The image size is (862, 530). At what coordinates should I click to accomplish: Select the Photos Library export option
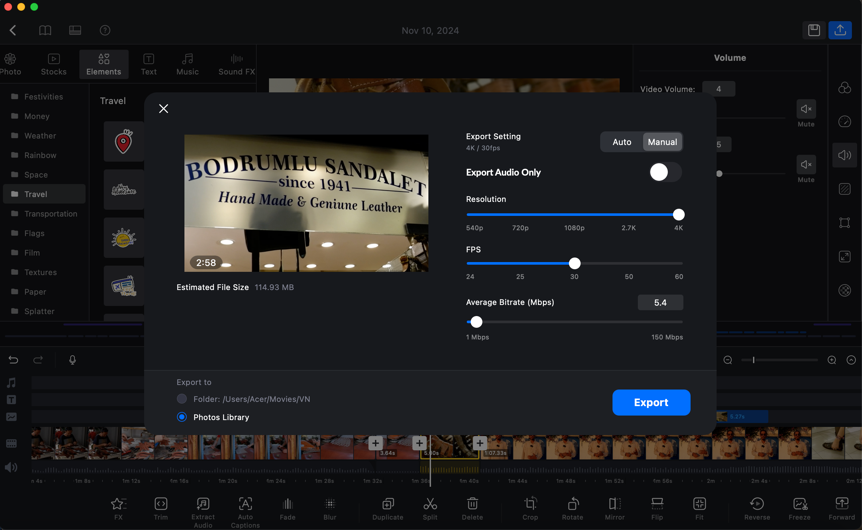click(x=182, y=417)
